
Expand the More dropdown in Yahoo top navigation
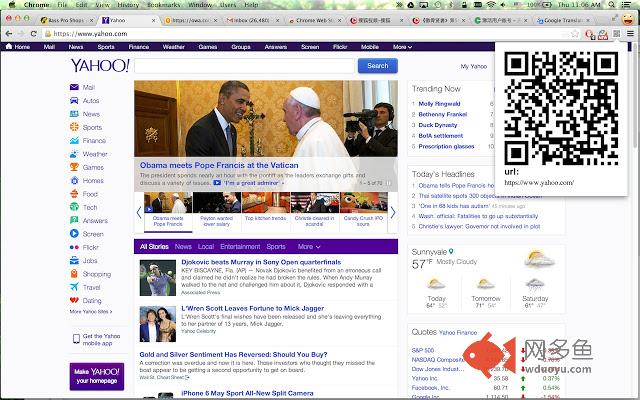tap(402, 47)
